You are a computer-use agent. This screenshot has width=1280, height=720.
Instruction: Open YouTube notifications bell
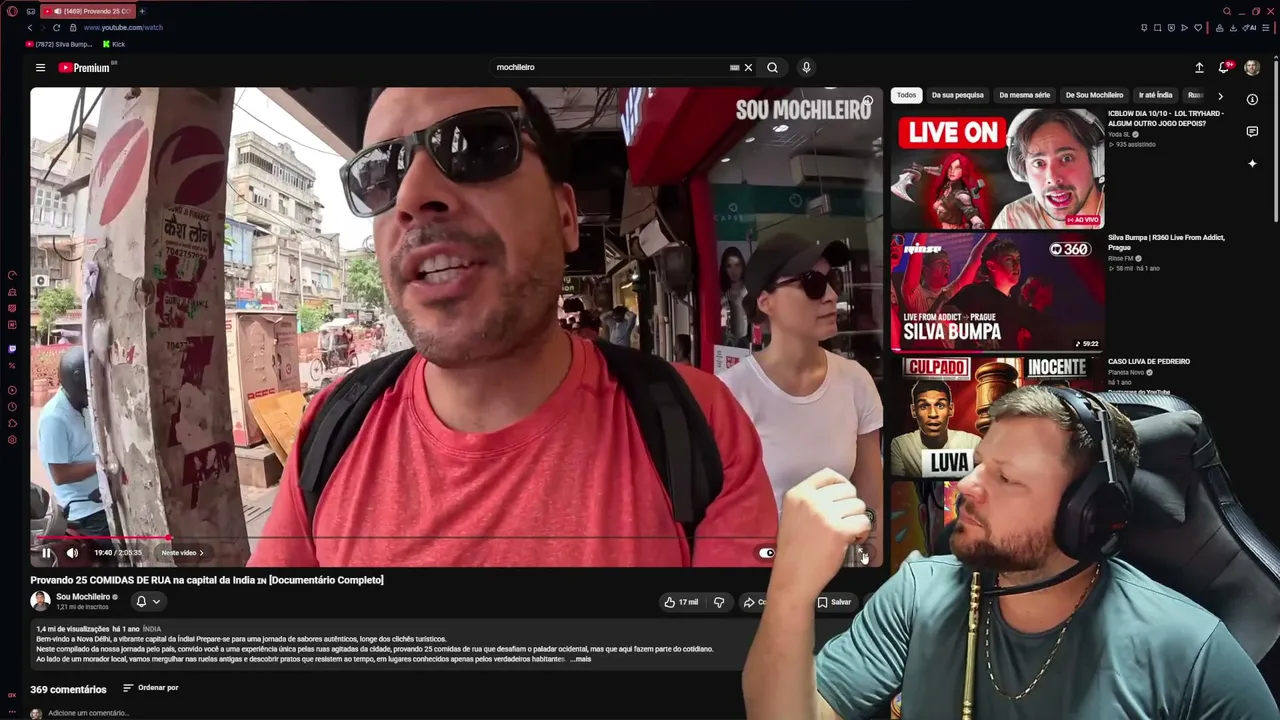click(1224, 68)
